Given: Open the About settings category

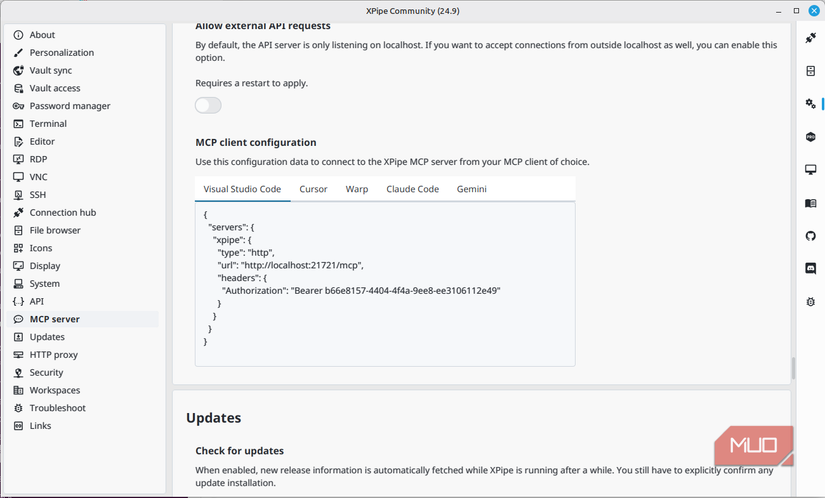Looking at the screenshot, I should point(83,35).
